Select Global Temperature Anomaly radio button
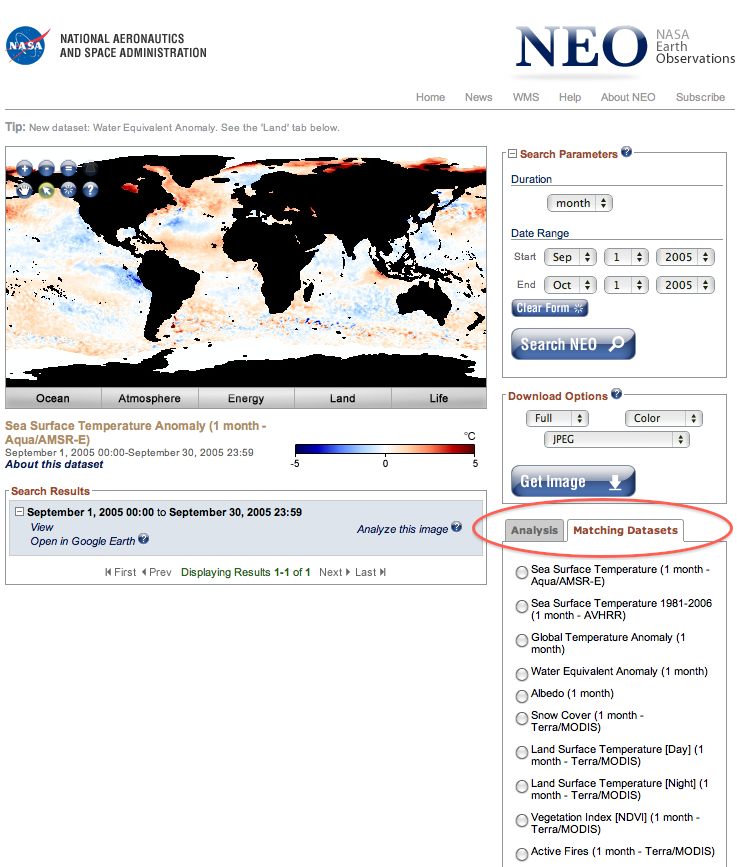This screenshot has width=737, height=867. (x=522, y=640)
